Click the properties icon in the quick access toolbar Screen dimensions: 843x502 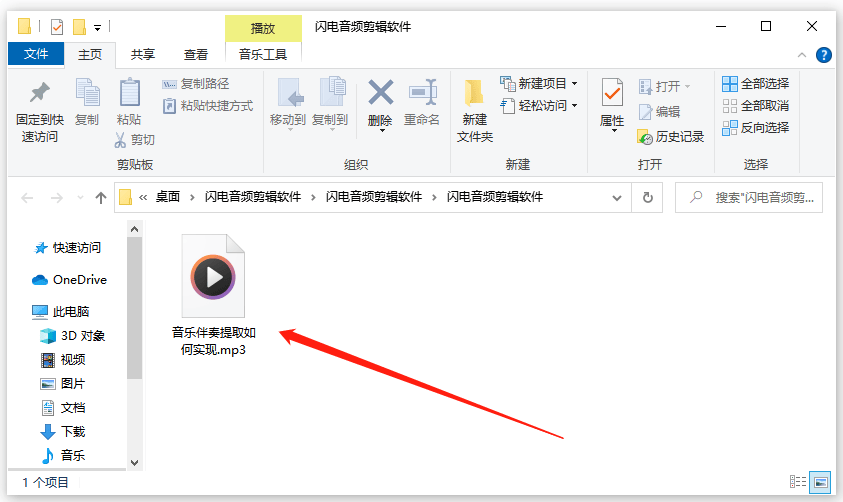click(x=57, y=26)
